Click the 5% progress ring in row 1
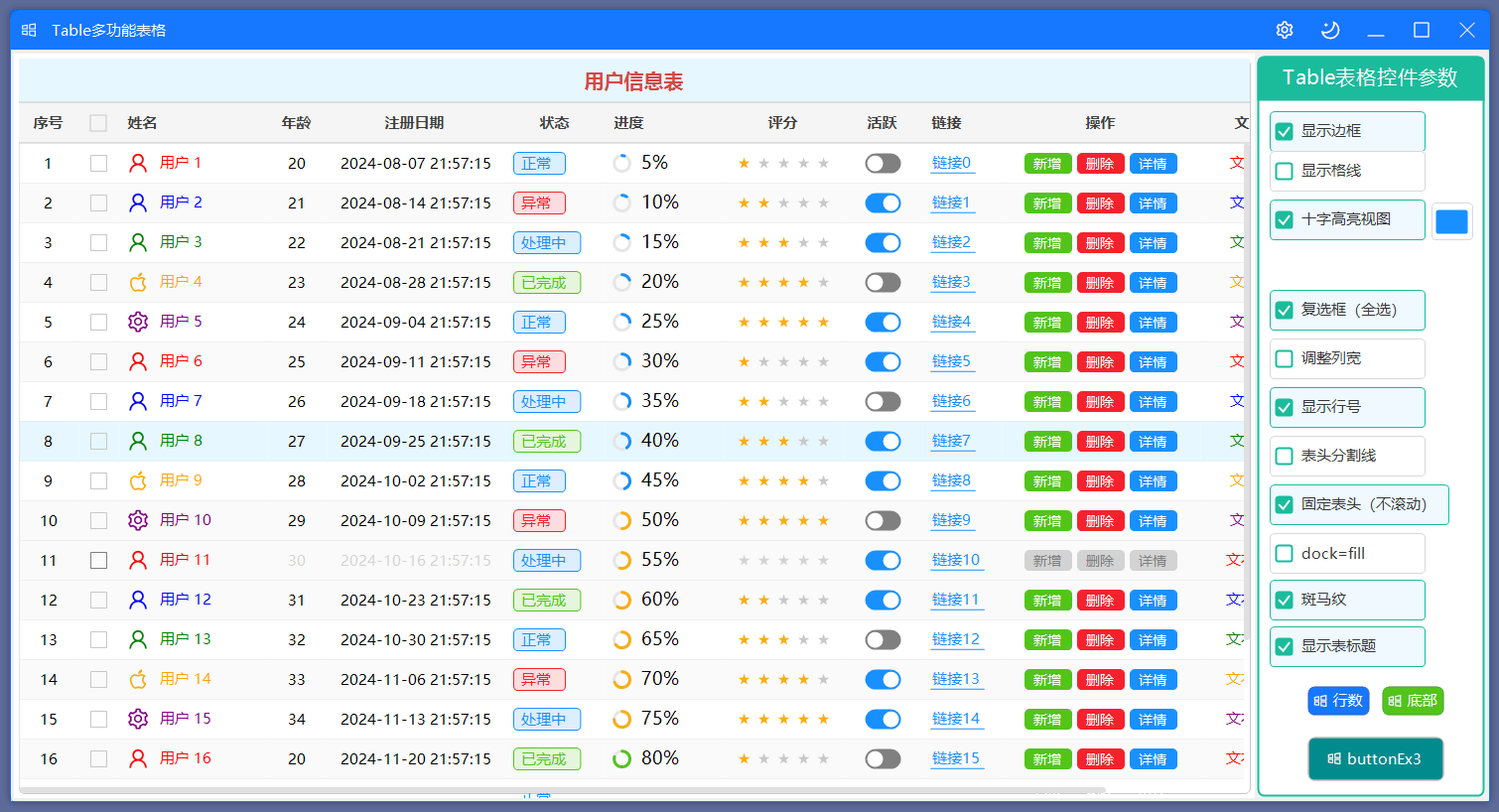The height and width of the screenshot is (812, 1499). tap(621, 163)
